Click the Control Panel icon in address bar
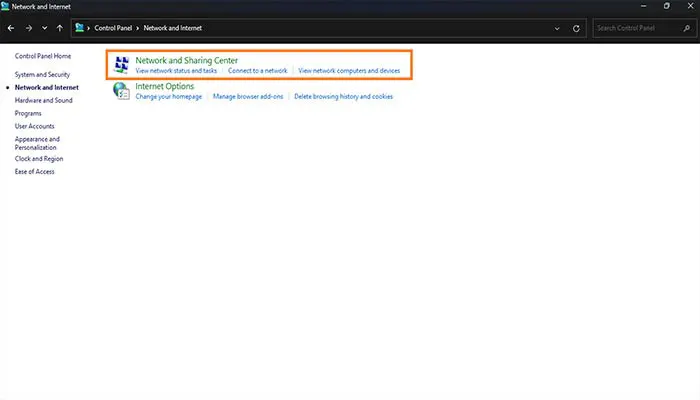Image resolution: width=700 pixels, height=400 pixels. click(79, 28)
